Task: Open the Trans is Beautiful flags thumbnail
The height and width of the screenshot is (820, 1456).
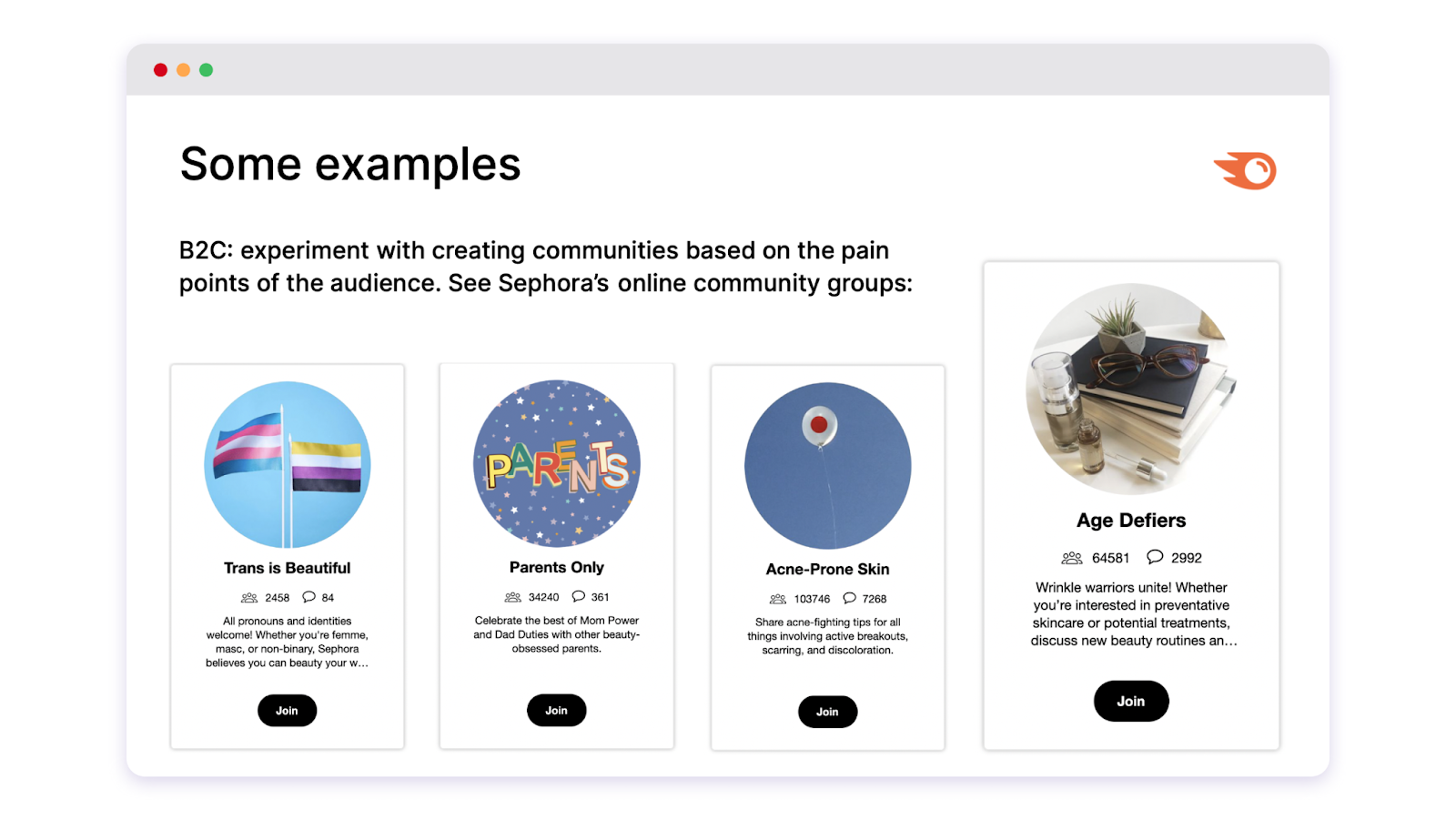Action: click(x=288, y=464)
